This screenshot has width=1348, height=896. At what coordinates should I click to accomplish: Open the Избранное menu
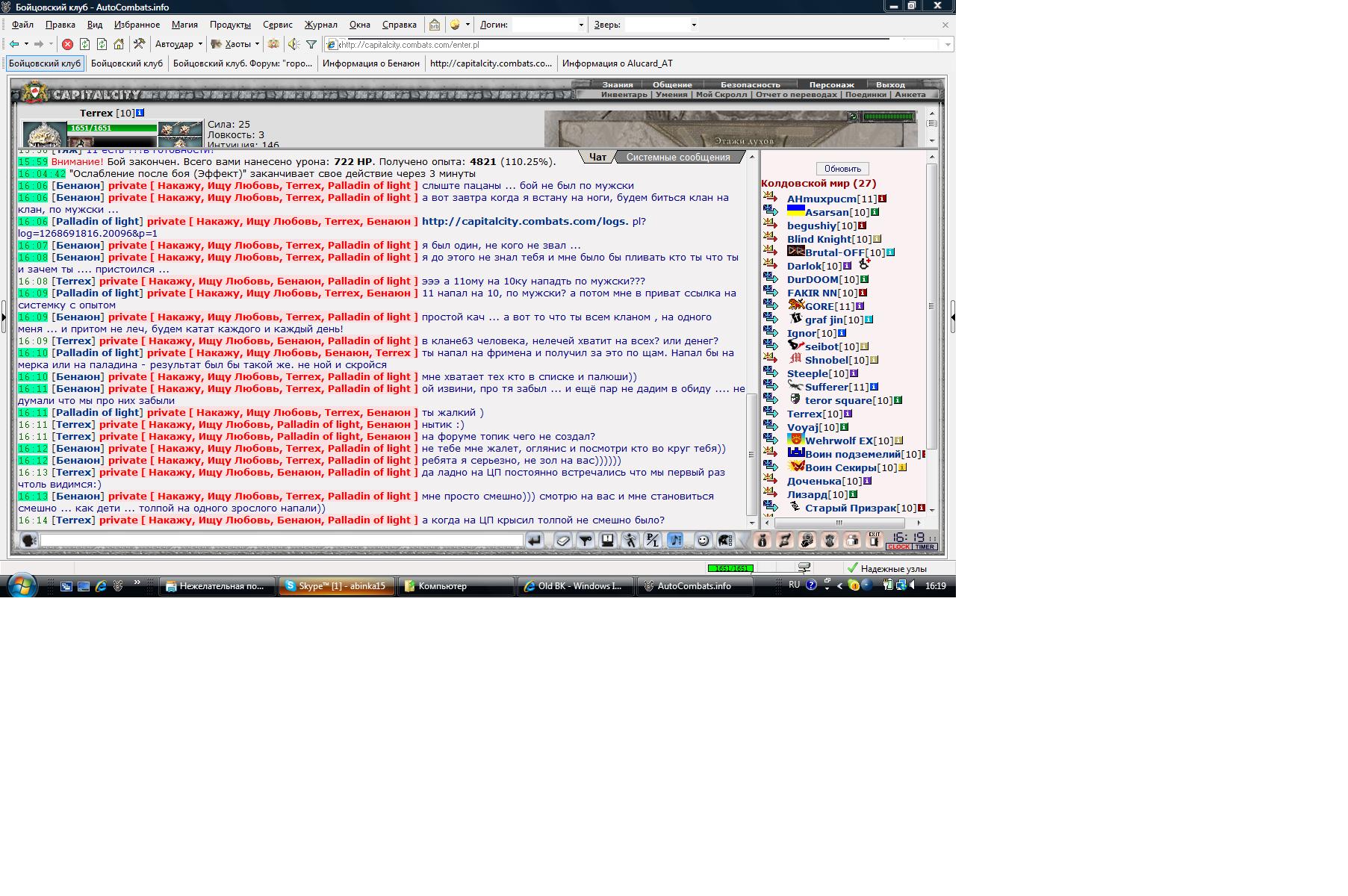tap(137, 25)
